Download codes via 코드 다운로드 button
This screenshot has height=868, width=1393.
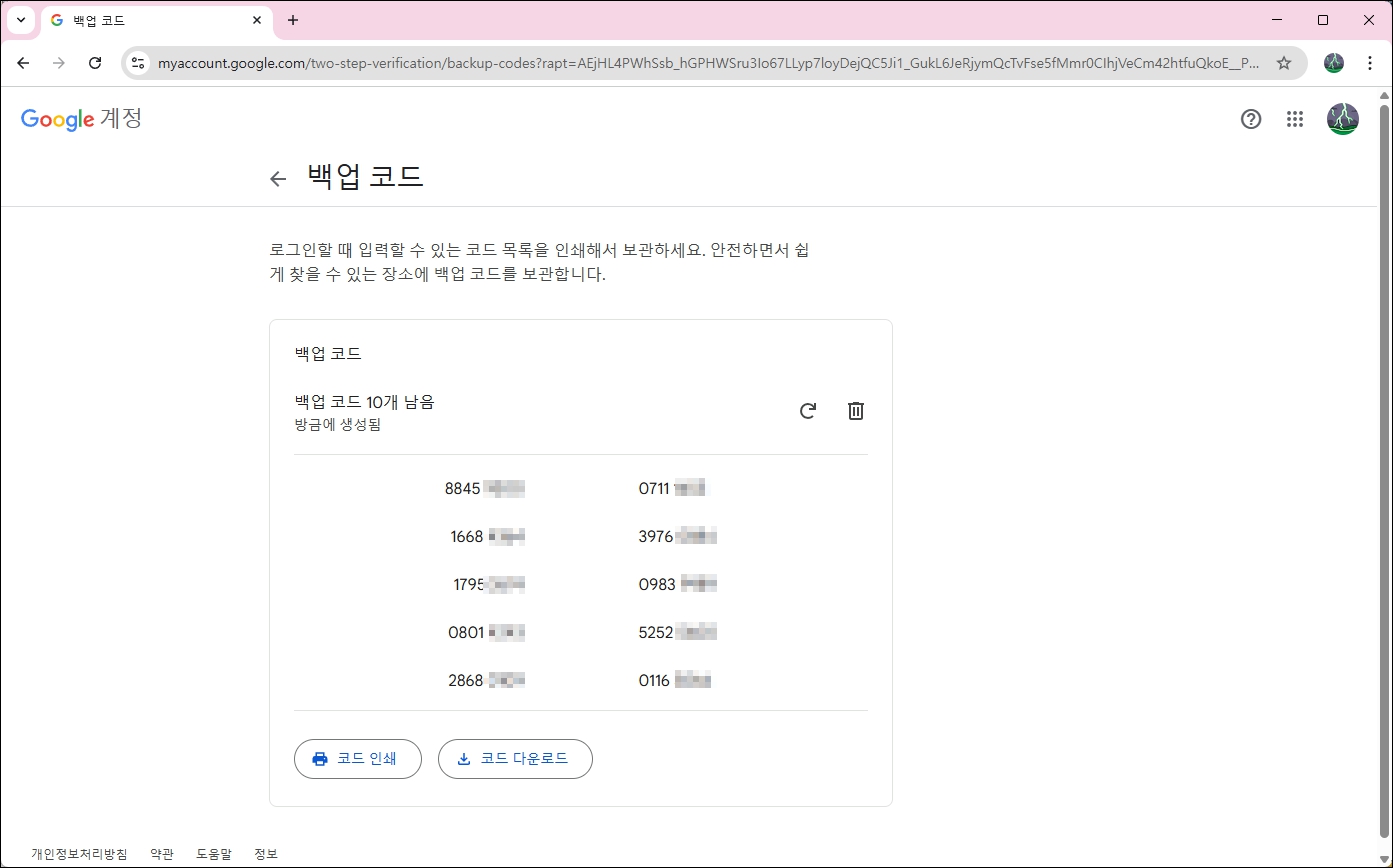pyautogui.click(x=515, y=758)
